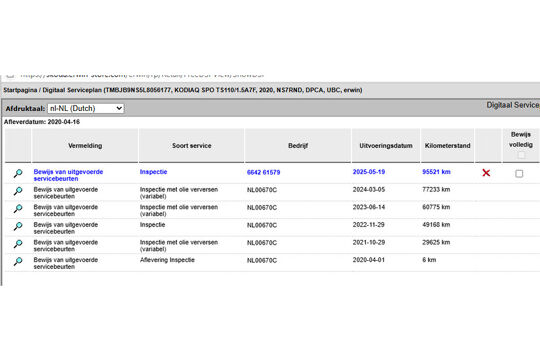Open magnifier for the 2021-10-29 service entry
The width and height of the screenshot is (540, 360).
click(x=18, y=244)
